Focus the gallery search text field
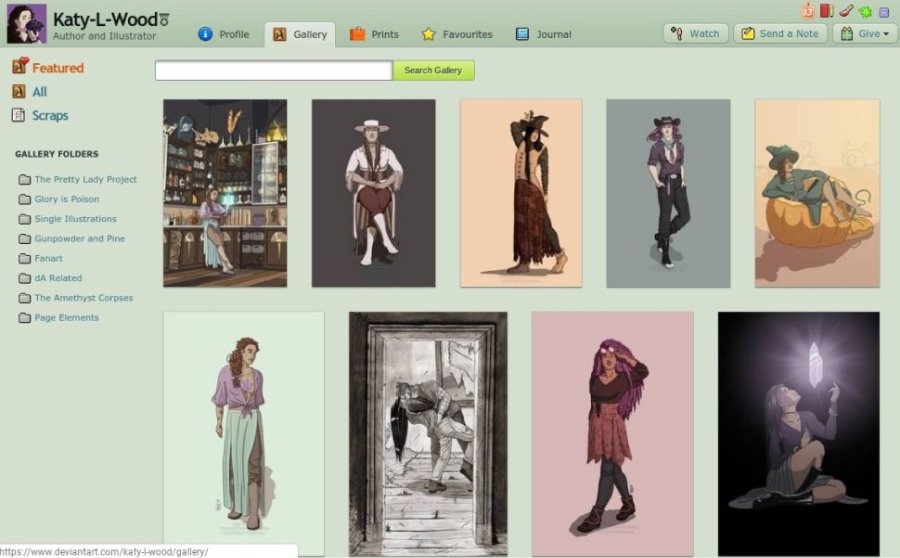 273,71
